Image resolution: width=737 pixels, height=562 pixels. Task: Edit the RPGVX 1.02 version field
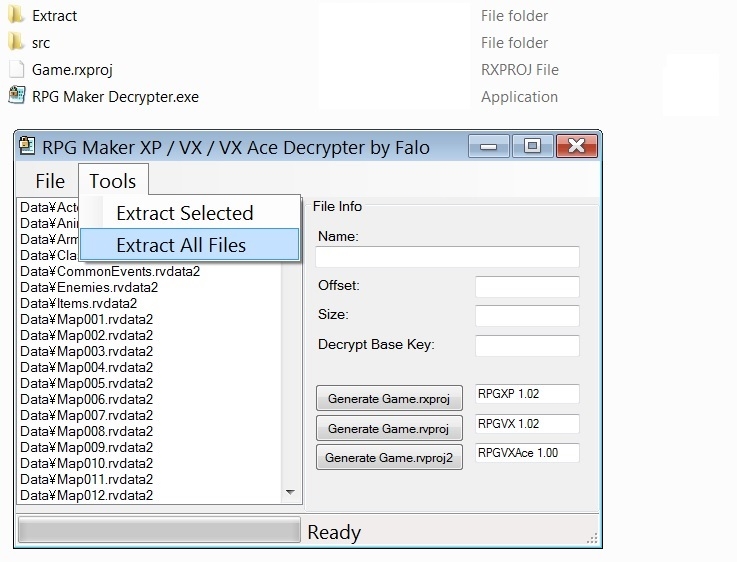click(527, 424)
